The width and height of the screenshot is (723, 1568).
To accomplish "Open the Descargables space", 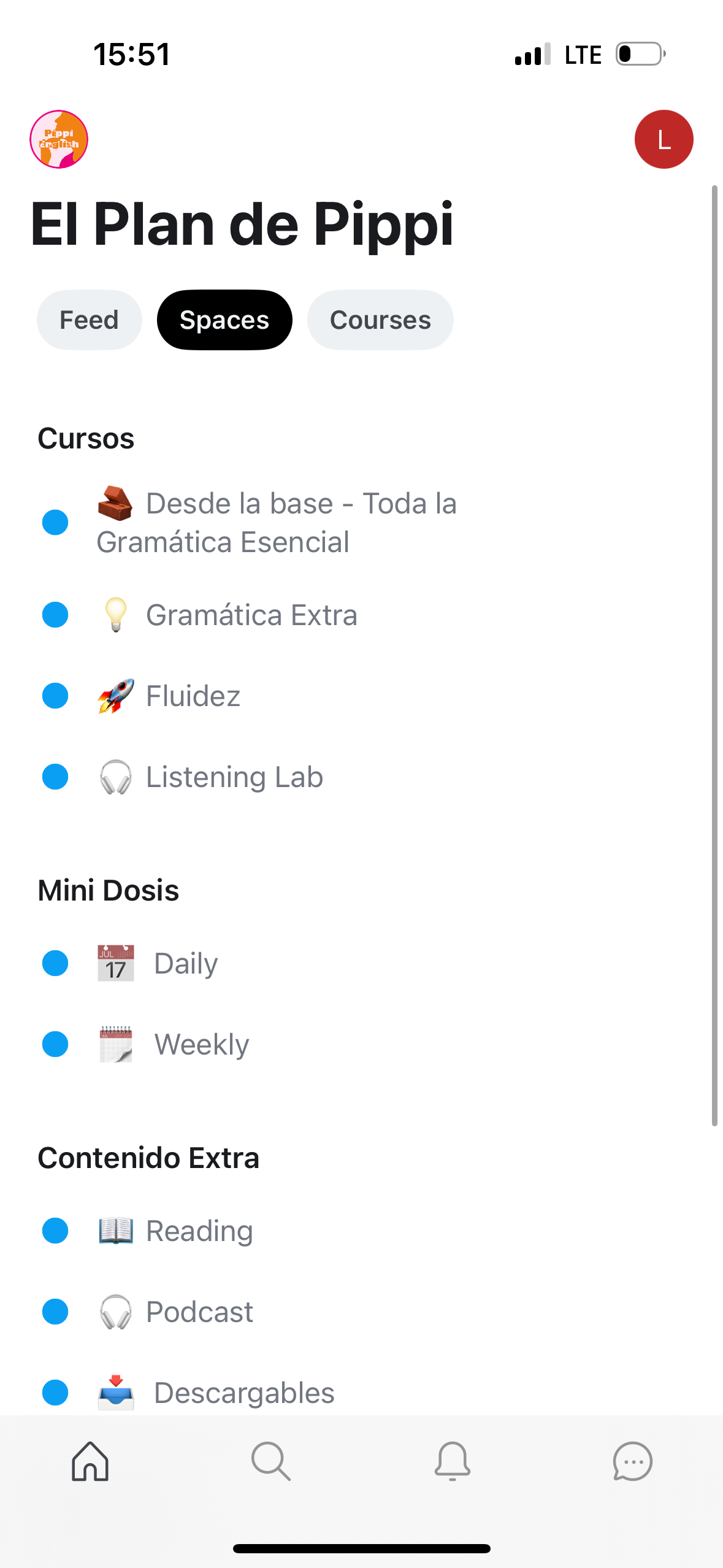I will [244, 1393].
